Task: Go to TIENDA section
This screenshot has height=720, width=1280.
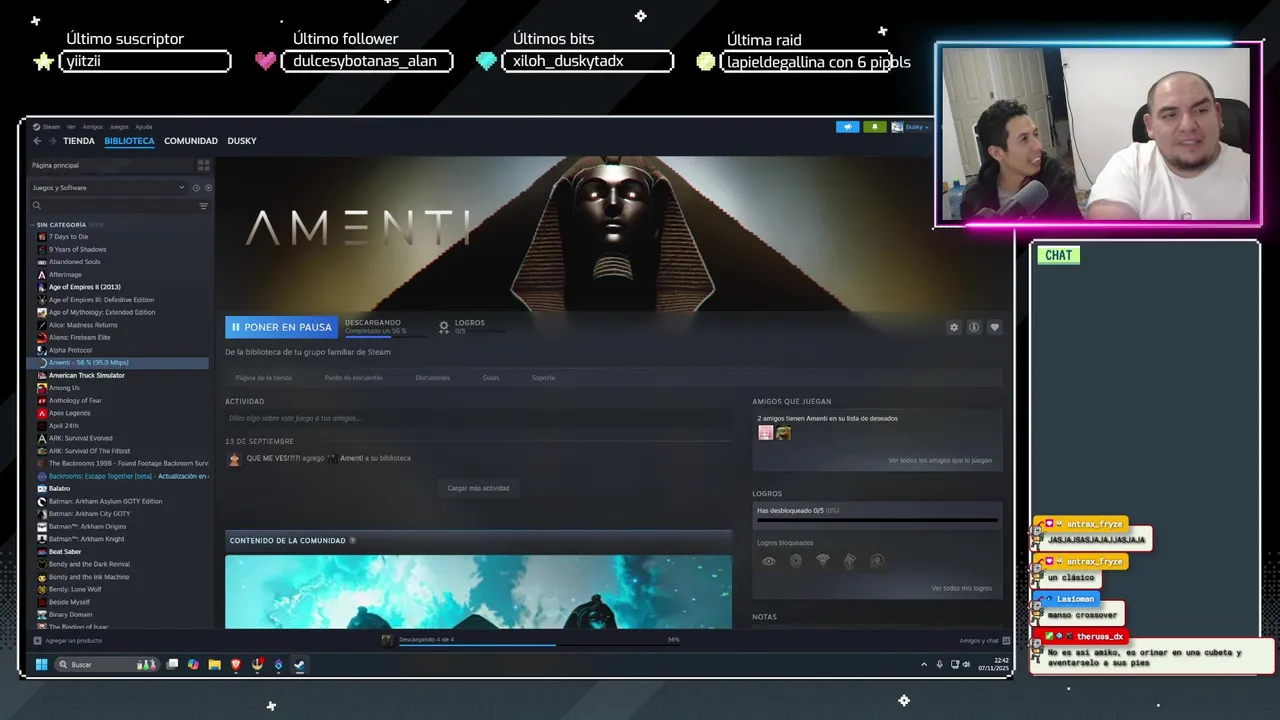Action: coord(79,141)
